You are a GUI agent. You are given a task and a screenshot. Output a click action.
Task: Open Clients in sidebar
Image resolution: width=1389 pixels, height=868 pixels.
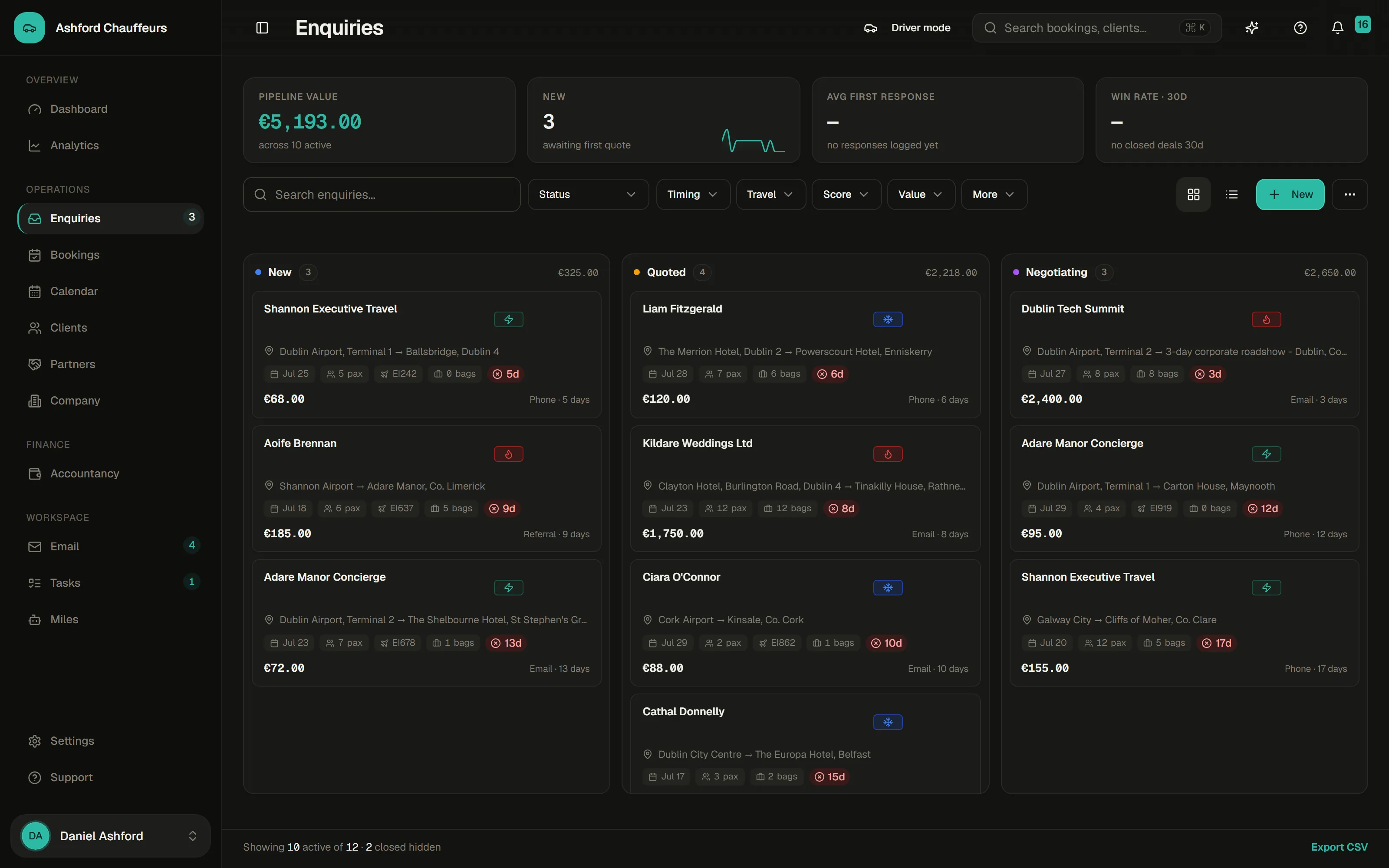click(110, 328)
